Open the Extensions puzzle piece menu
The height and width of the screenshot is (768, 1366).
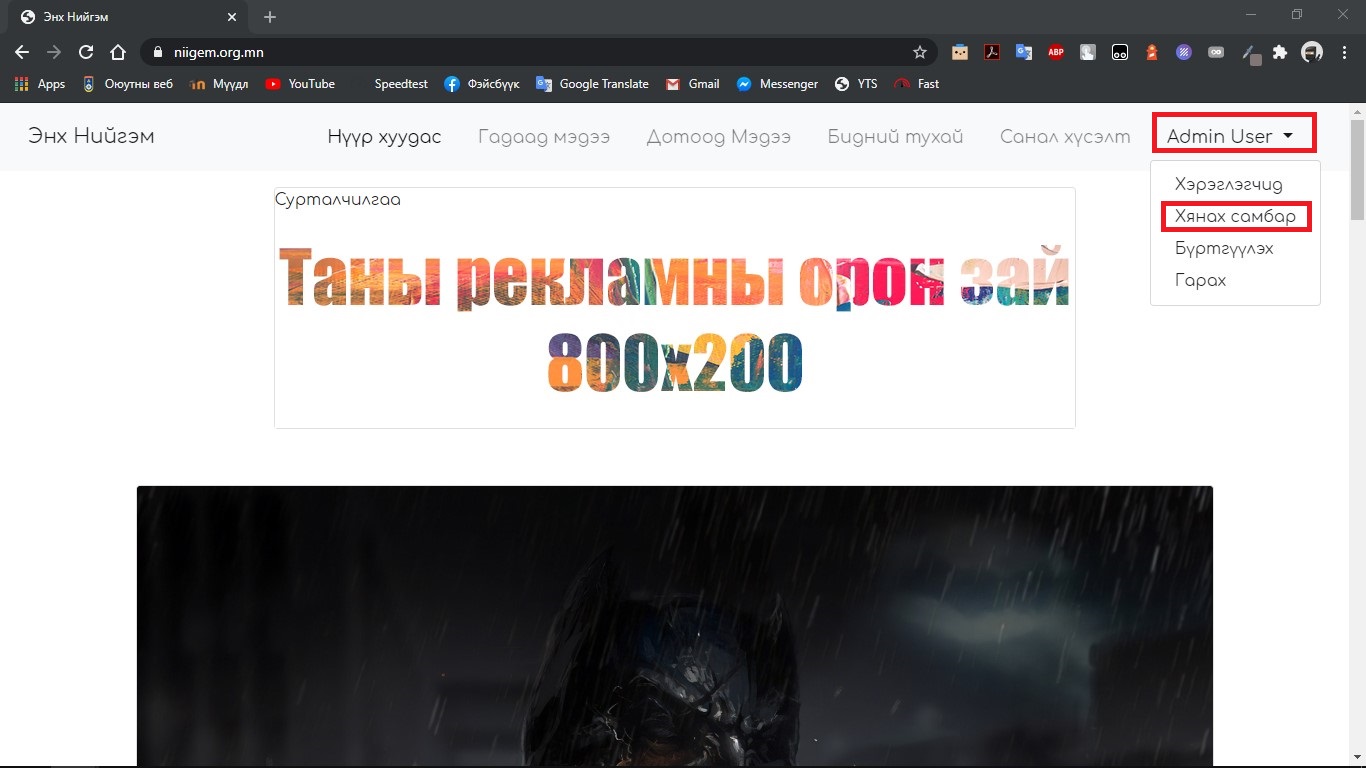(1280, 53)
